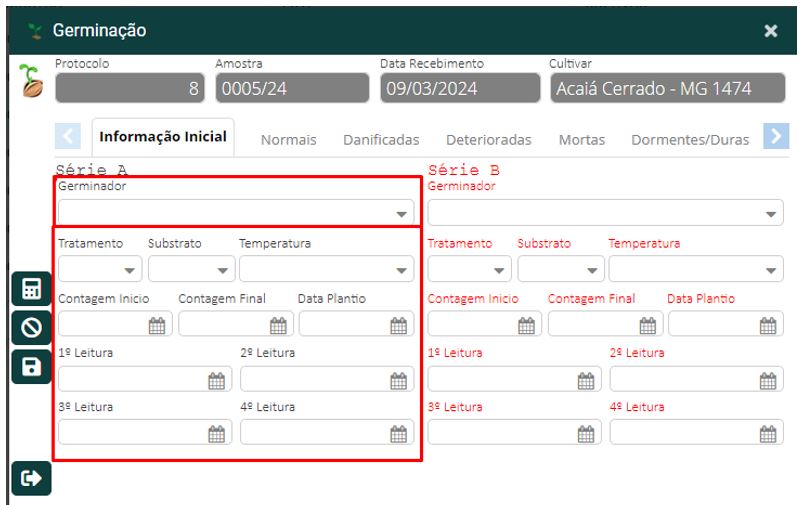Open calendar for Série A 3º Leitura

coord(216,433)
